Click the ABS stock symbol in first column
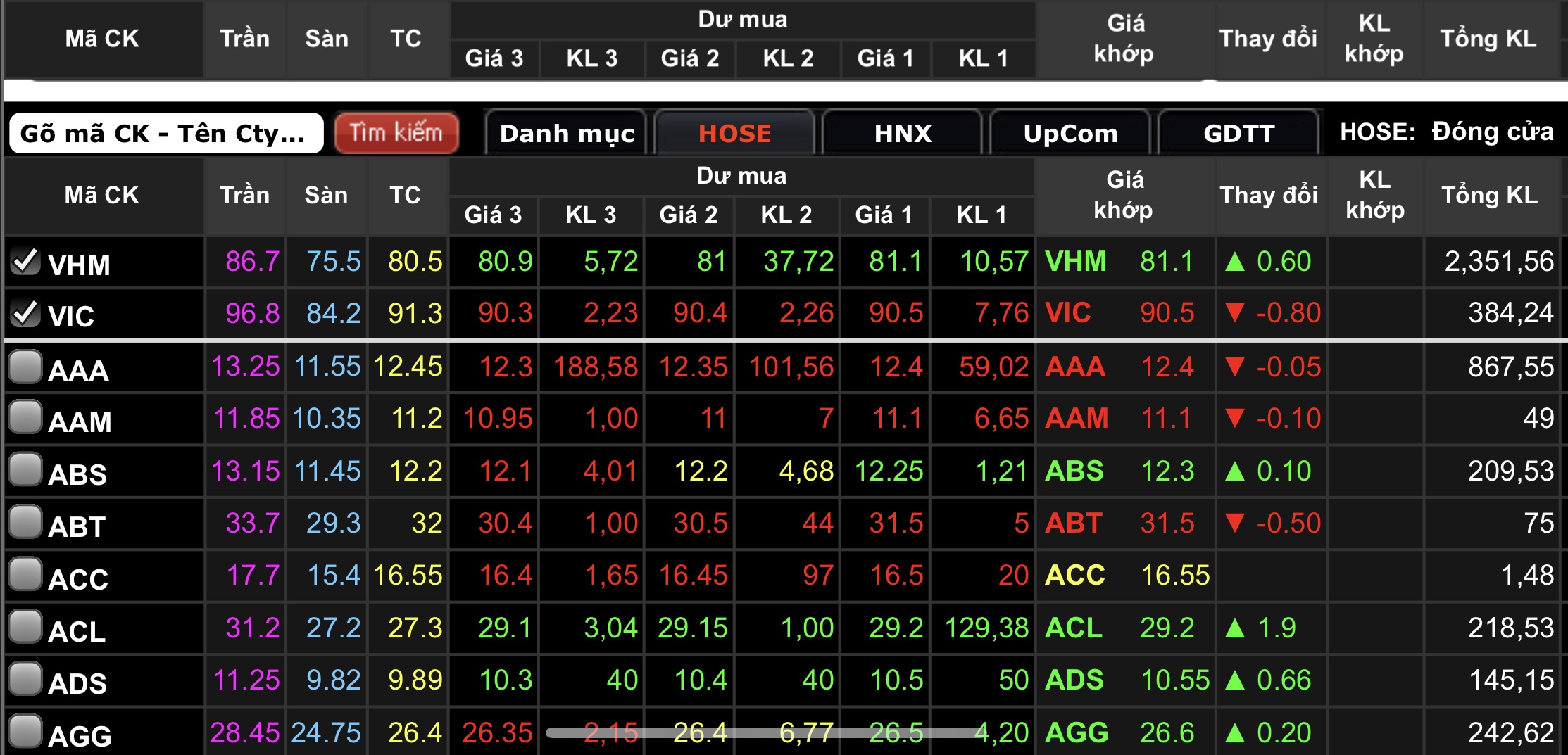Screen dimensions: 1568x755 click(x=77, y=475)
